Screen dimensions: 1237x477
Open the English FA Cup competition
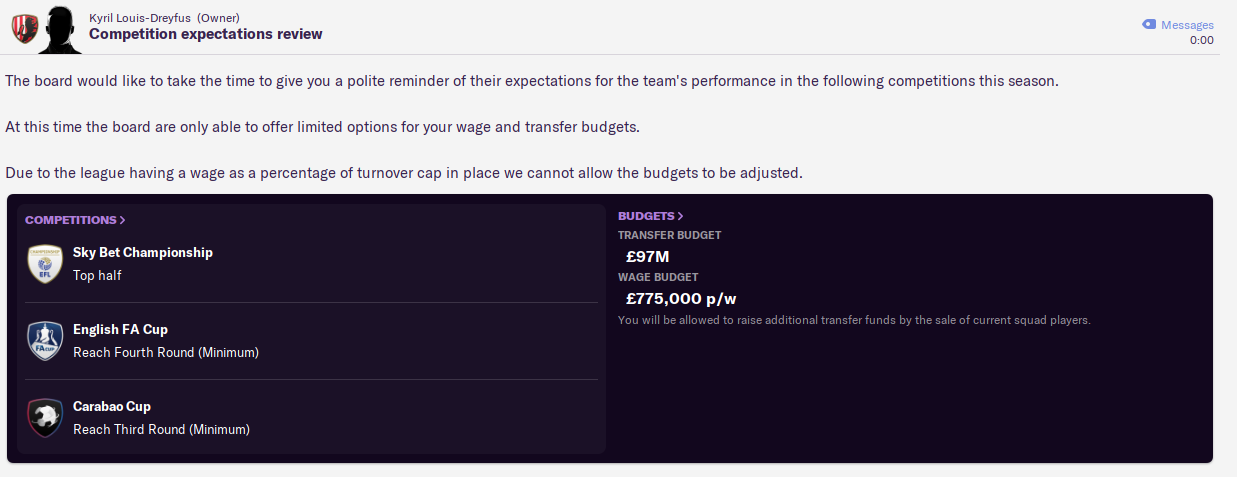120,330
